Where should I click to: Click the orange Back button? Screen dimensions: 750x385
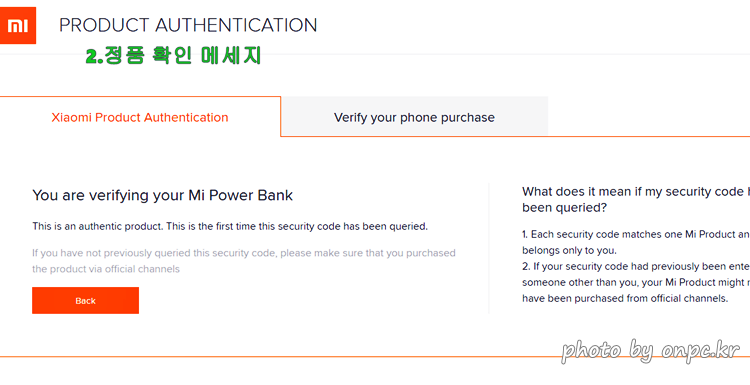coord(86,300)
